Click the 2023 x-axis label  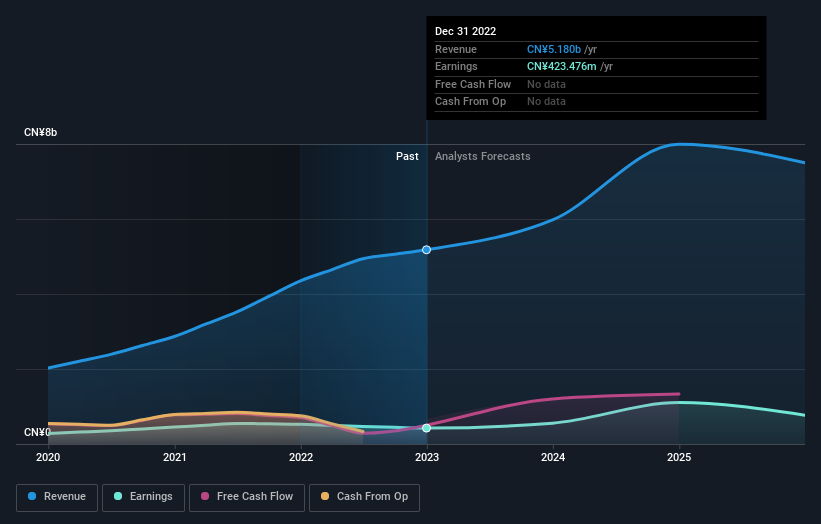pos(427,458)
